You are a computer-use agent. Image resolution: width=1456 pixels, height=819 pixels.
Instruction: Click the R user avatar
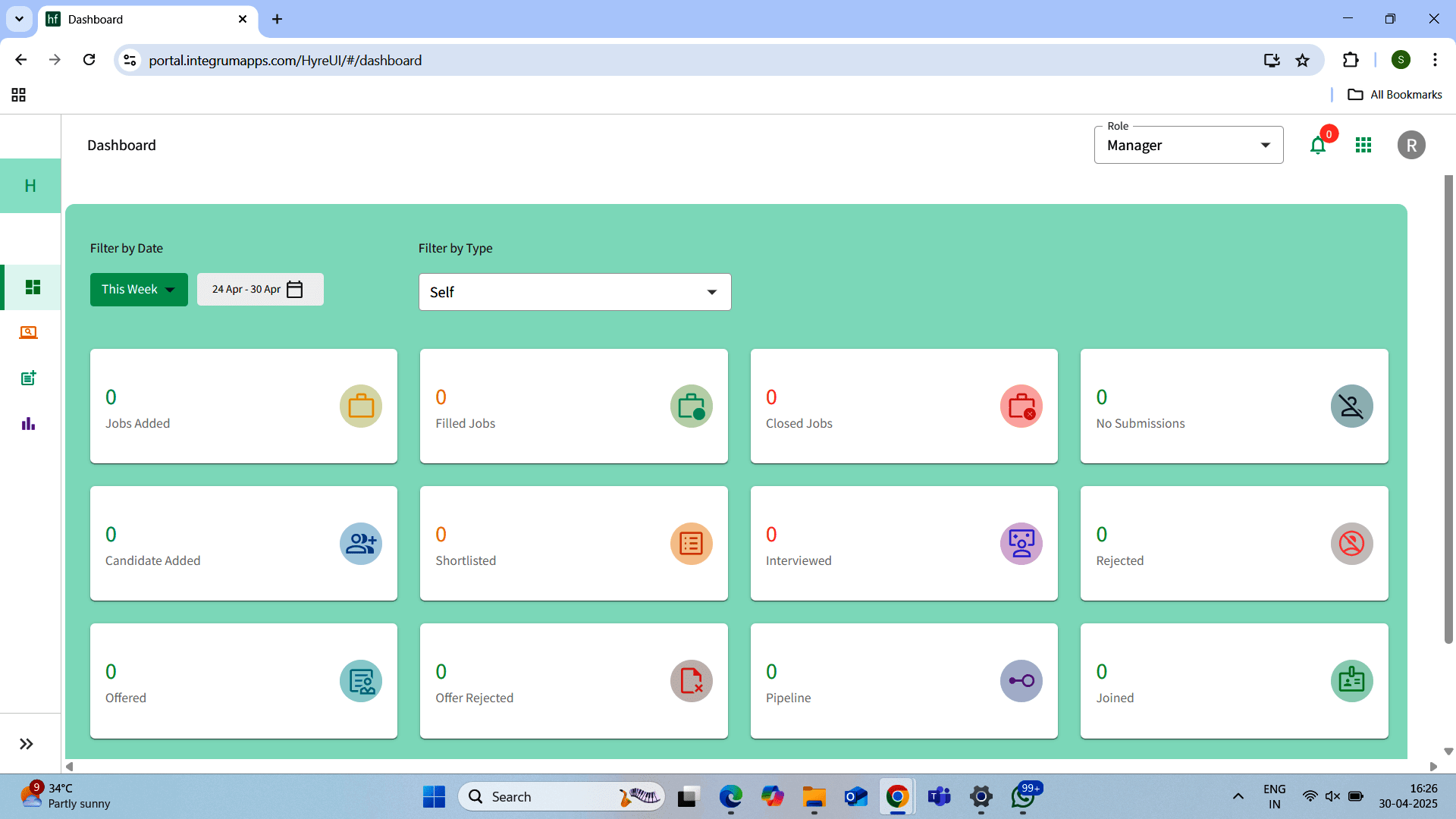tap(1411, 145)
